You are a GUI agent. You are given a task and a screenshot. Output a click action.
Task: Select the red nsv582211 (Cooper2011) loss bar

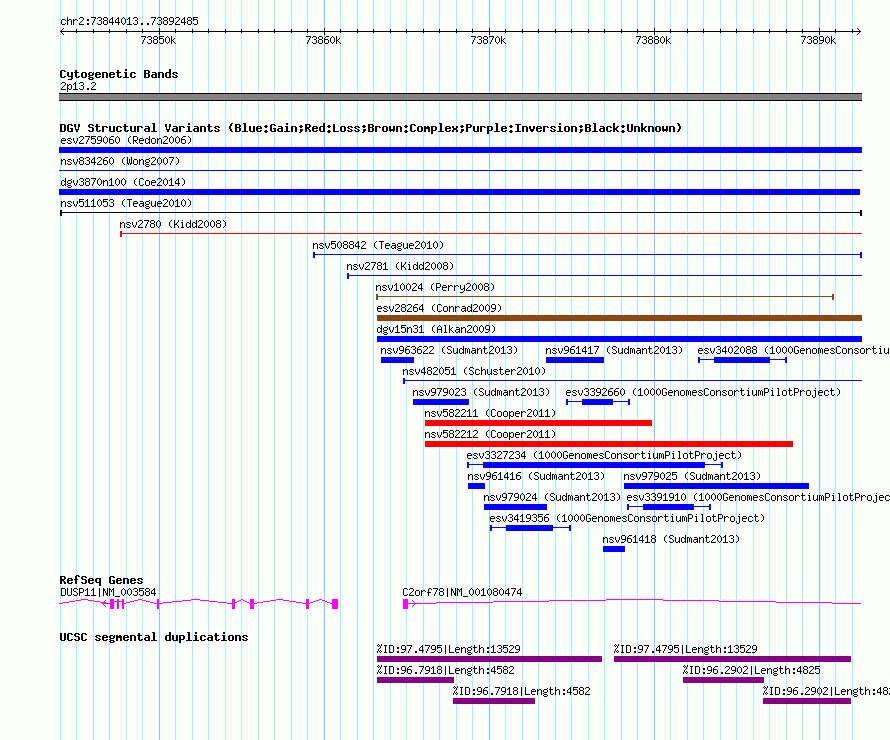[538, 423]
